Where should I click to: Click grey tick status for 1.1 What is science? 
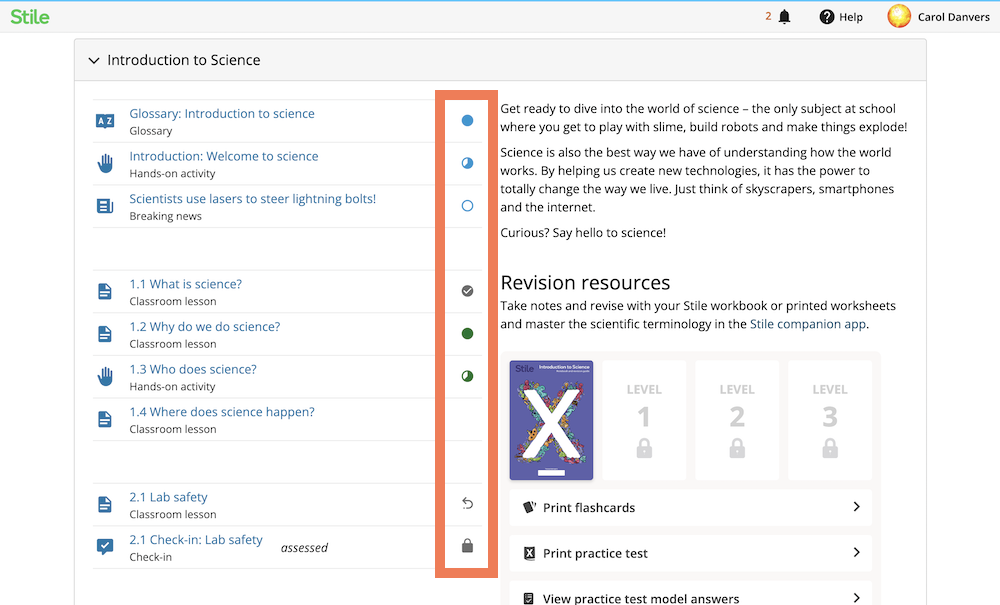(467, 291)
